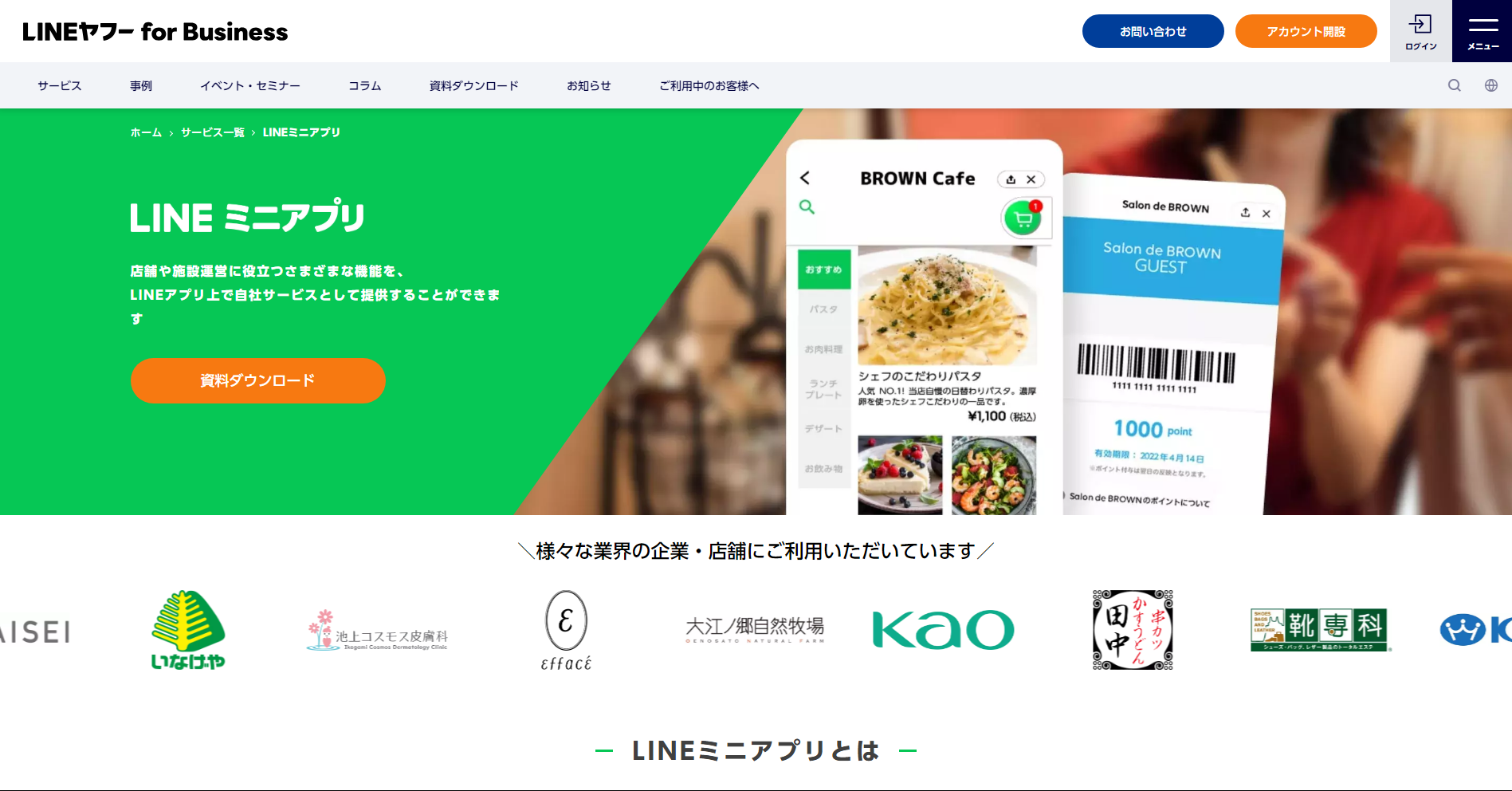The width and height of the screenshot is (1512, 791).
Task: Open the globe language selector icon
Action: 1491,85
